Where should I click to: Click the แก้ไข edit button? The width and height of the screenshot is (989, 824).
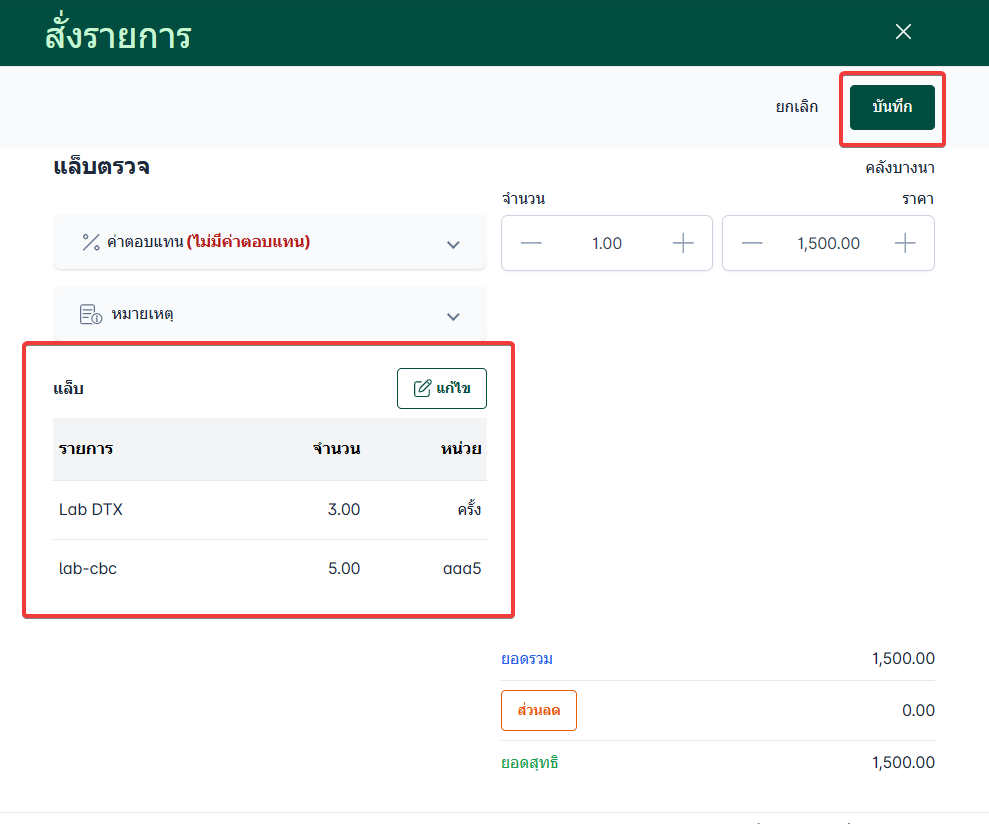[x=442, y=388]
